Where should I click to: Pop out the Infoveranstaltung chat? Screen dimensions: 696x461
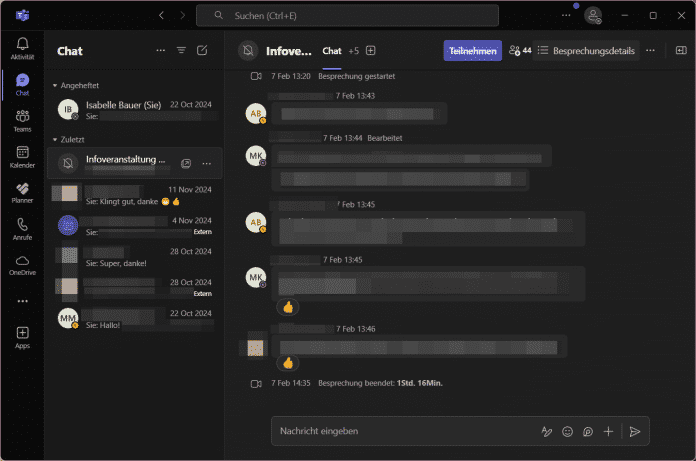(x=186, y=164)
